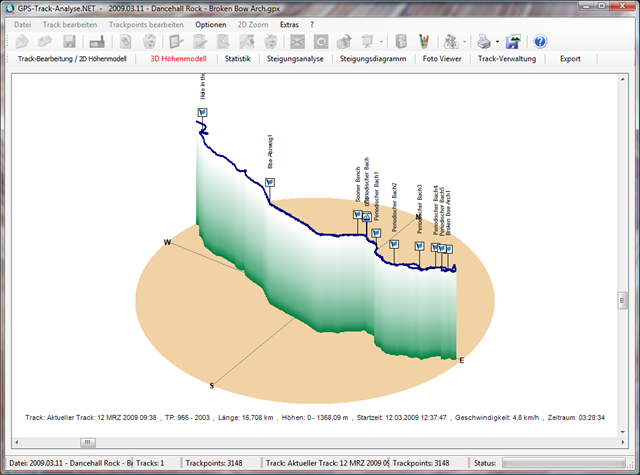Open the Optionen menu
Image resolution: width=640 pixels, height=475 pixels.
pyautogui.click(x=210, y=23)
